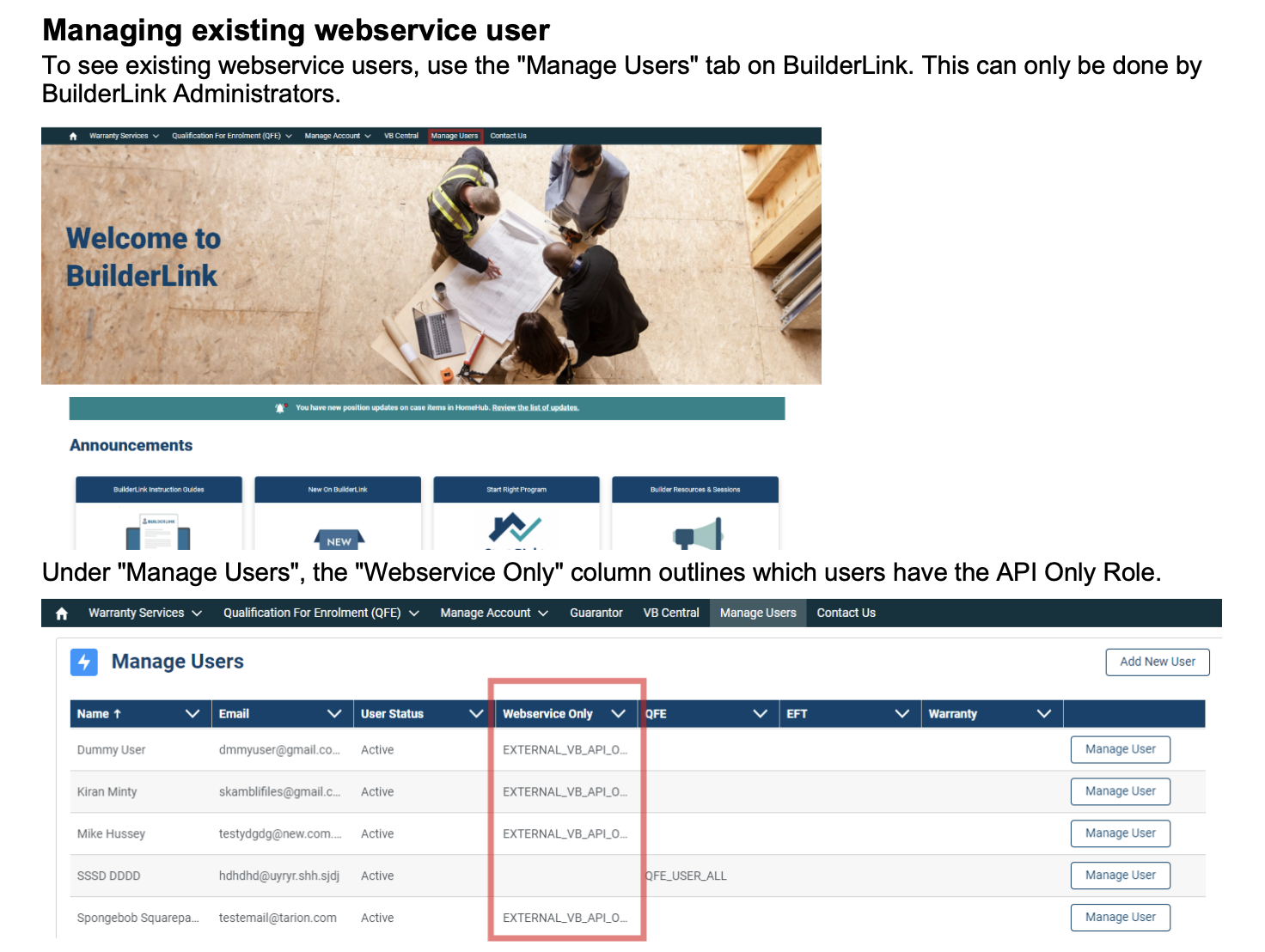
Task: Click the Add New User button
Action: tap(1157, 662)
